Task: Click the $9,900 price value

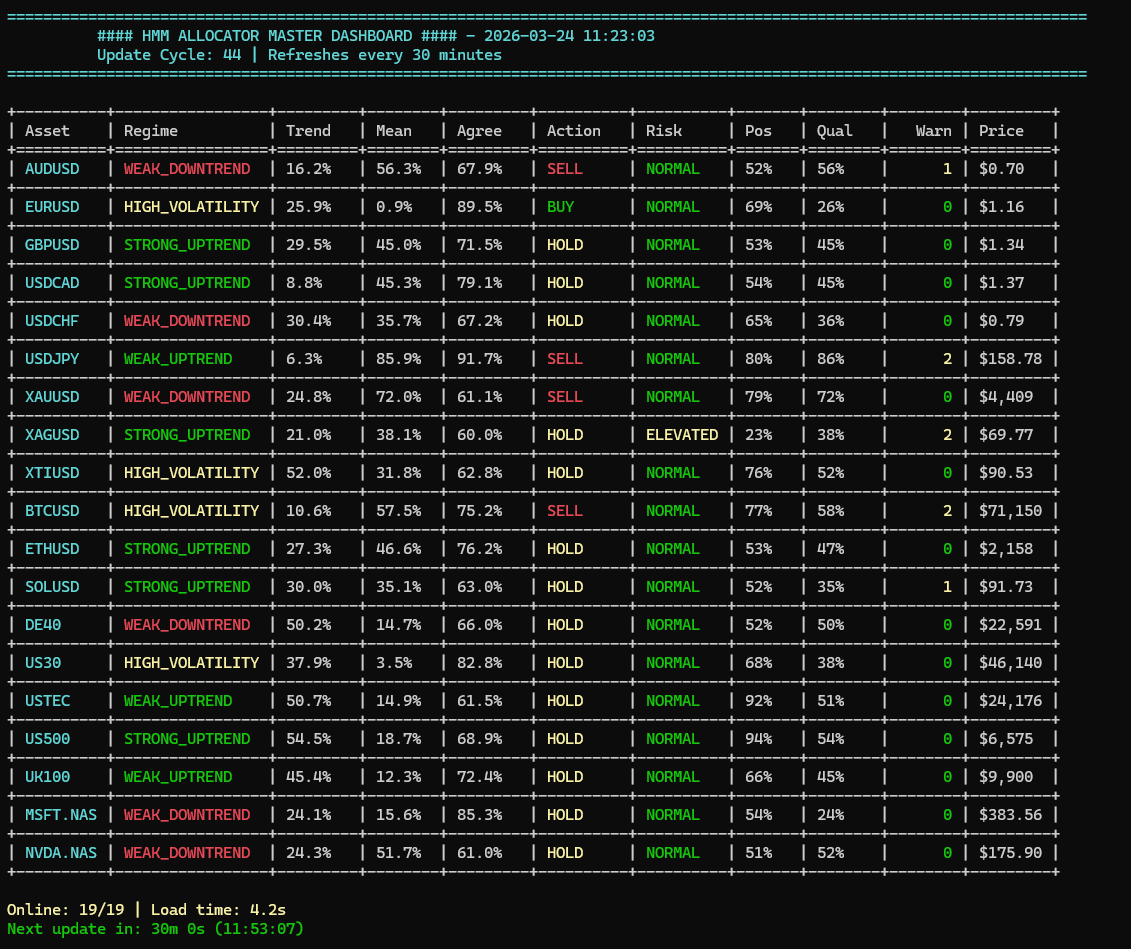Action: pos(1005,777)
